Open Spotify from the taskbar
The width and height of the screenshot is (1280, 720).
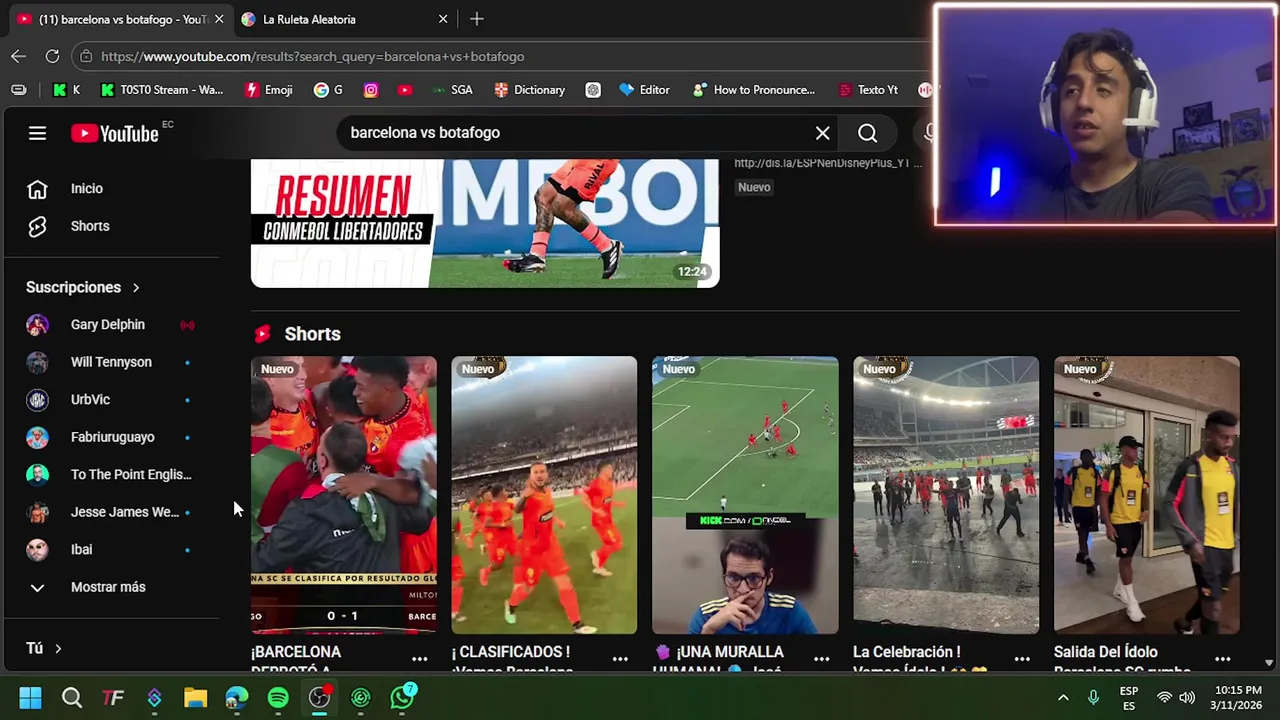point(278,698)
